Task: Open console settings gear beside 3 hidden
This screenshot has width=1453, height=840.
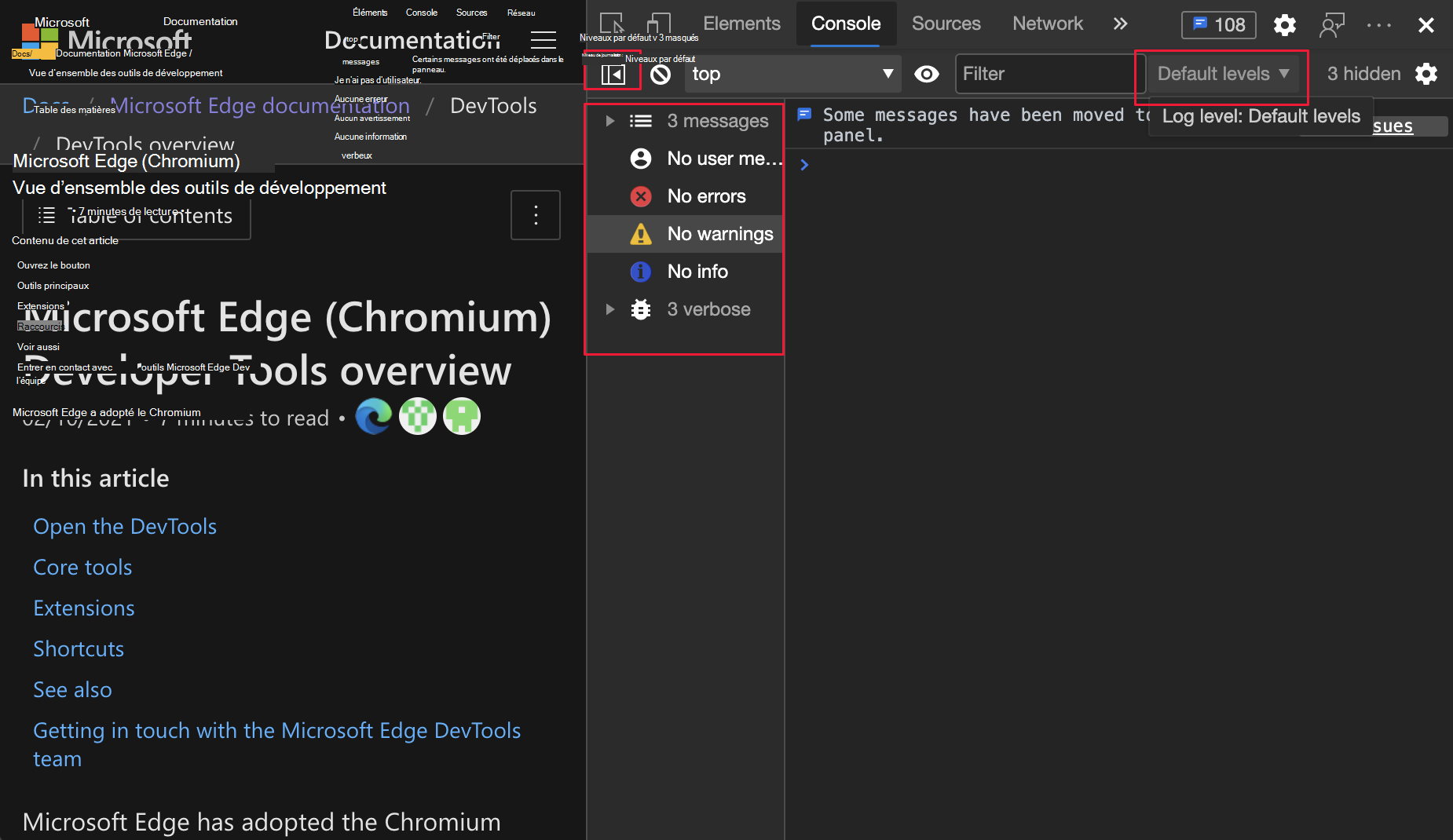Action: (1426, 74)
